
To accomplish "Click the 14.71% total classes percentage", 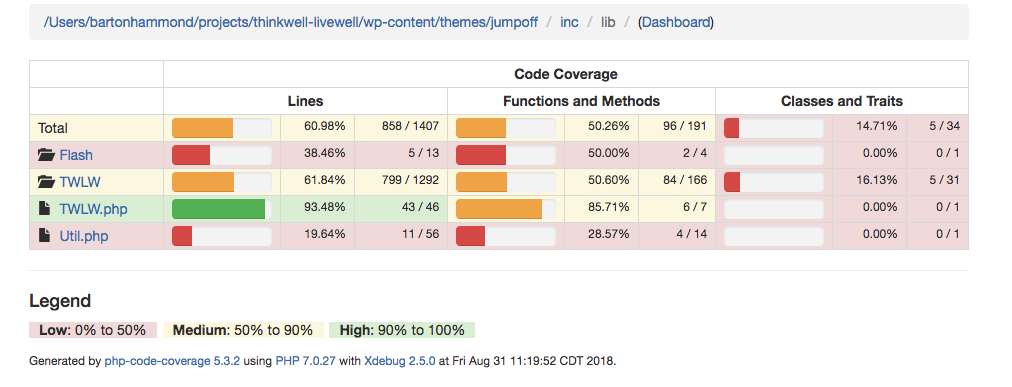I will click(876, 126).
